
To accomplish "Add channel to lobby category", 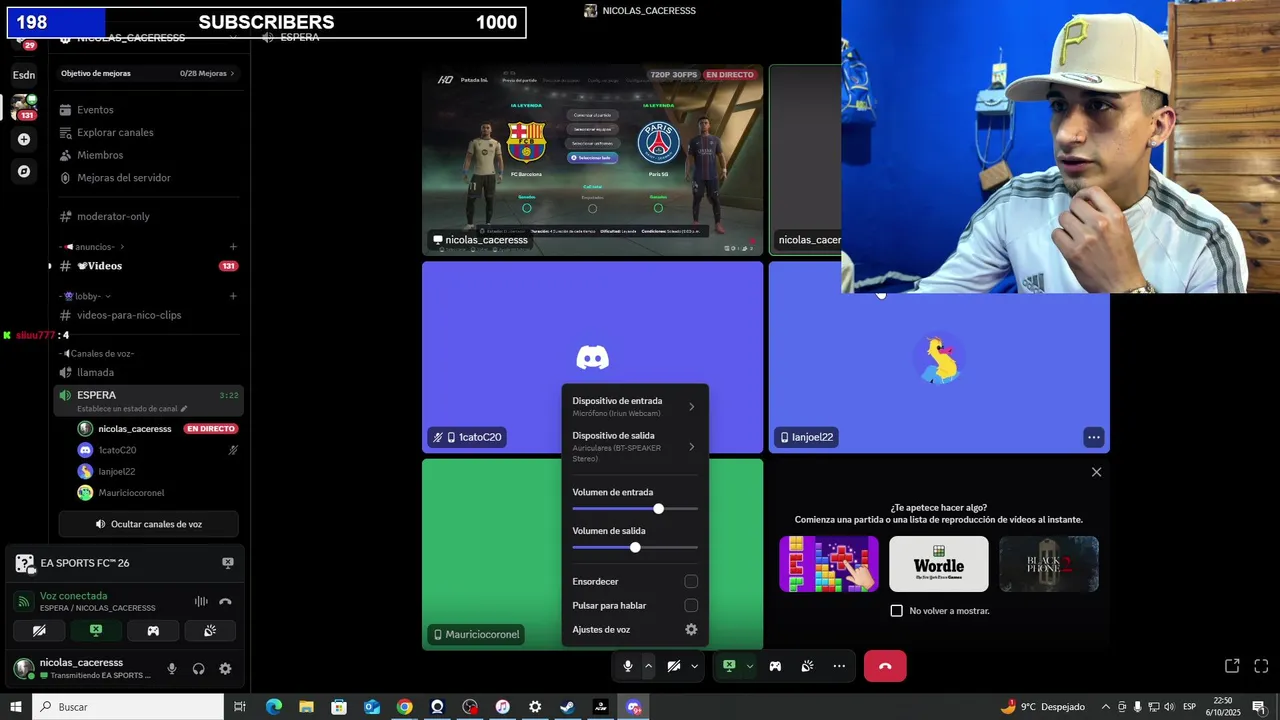I will 233,296.
